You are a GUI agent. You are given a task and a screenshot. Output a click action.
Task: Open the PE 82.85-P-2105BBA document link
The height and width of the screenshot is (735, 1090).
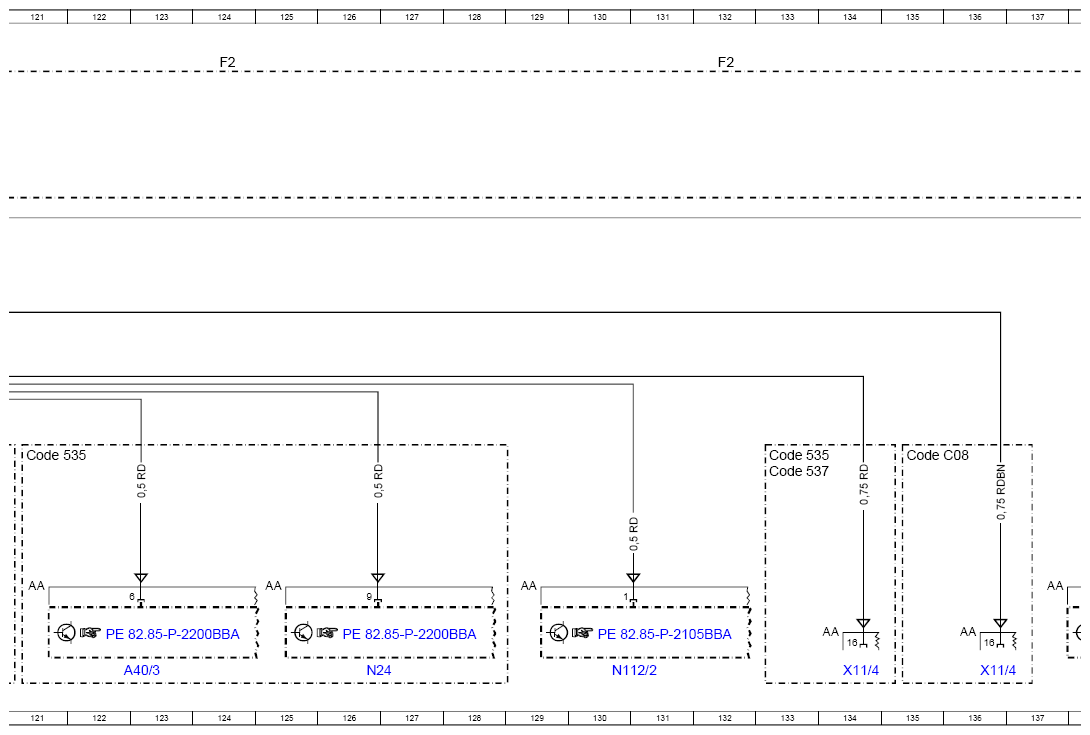tap(665, 634)
